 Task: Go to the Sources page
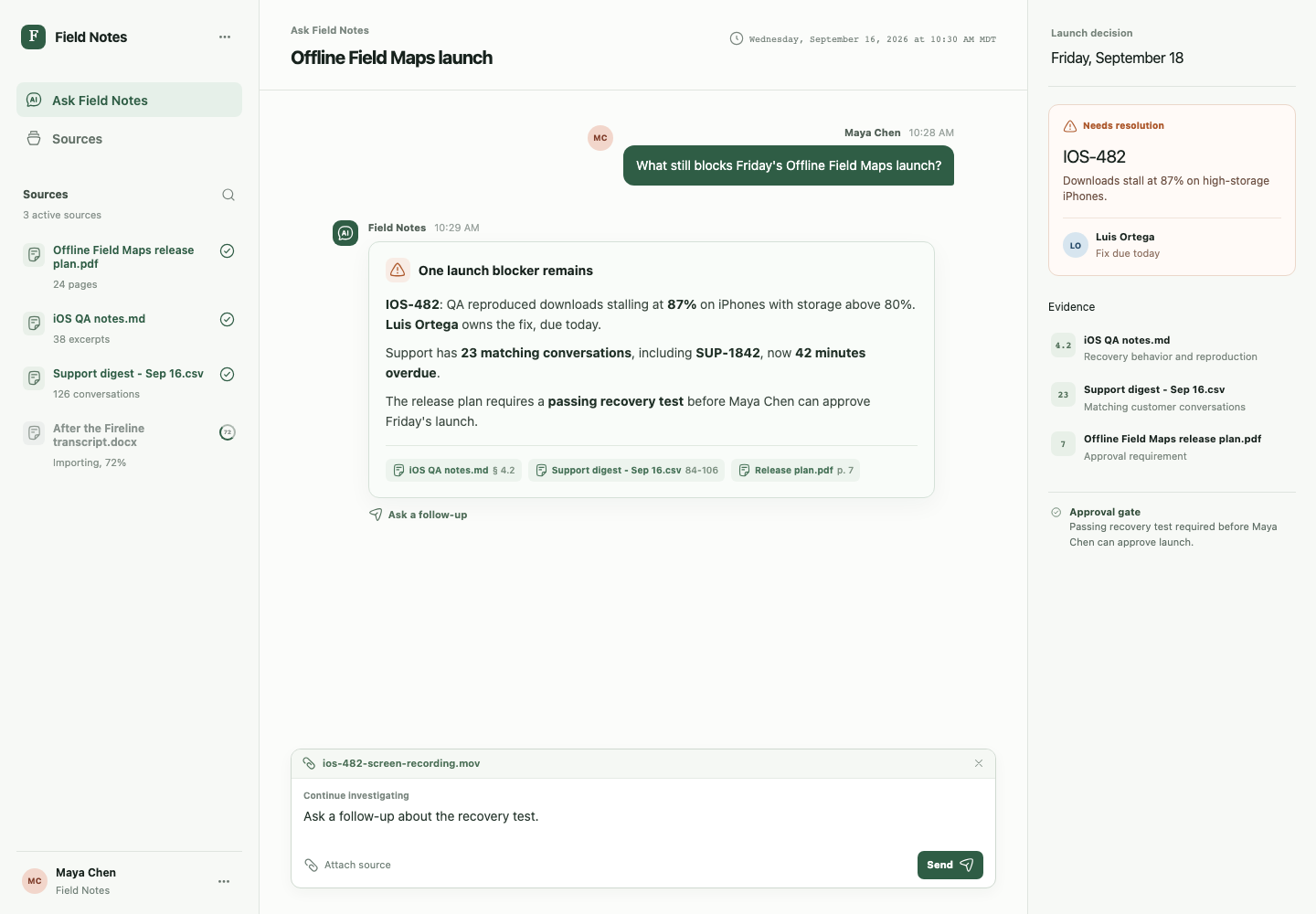point(129,138)
